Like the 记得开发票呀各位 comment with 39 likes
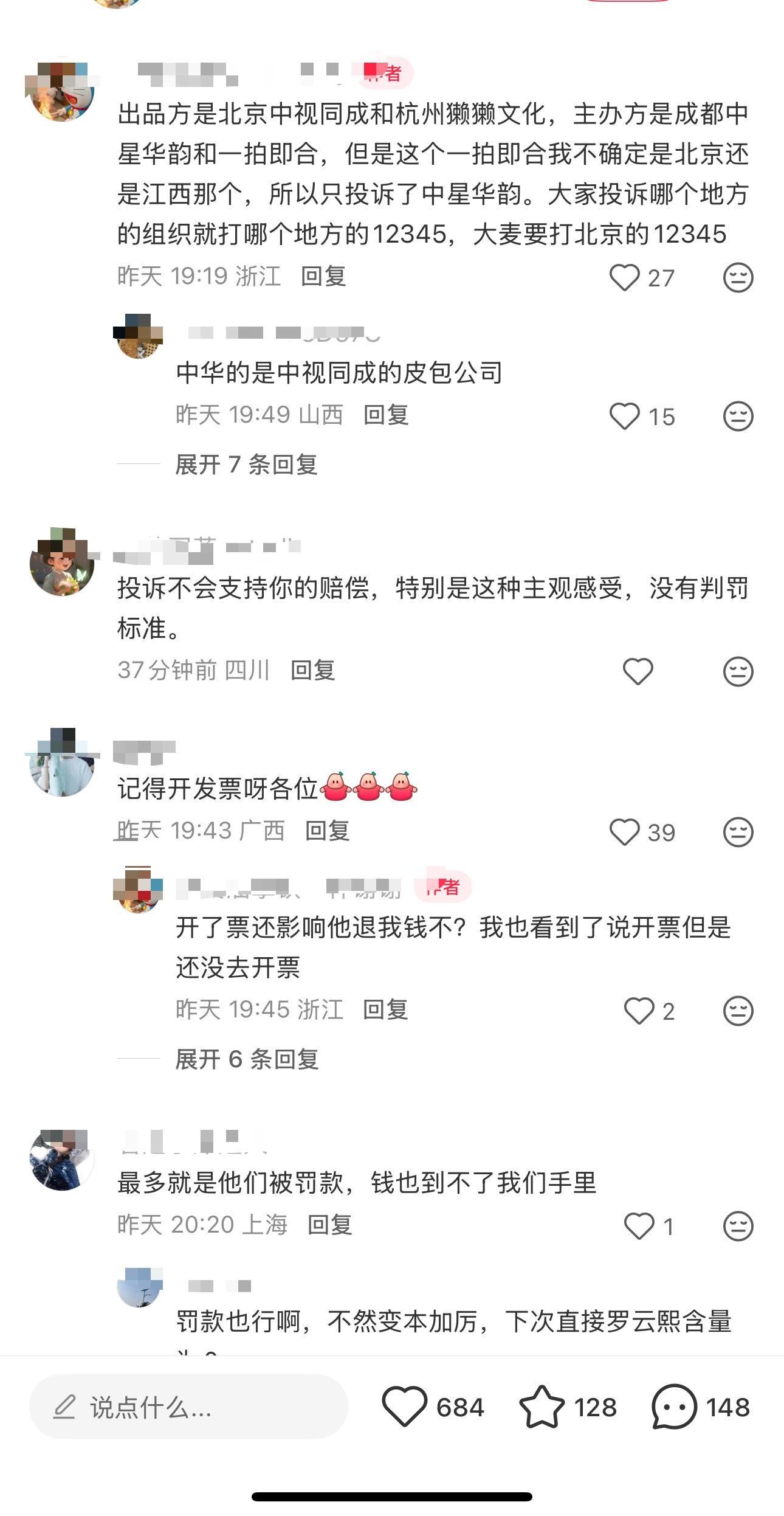This screenshot has width=784, height=1516. [x=624, y=832]
